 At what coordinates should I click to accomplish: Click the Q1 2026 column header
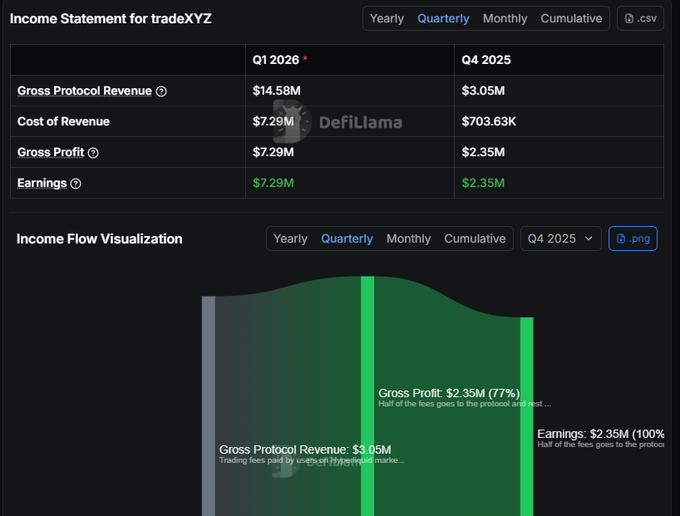click(x=276, y=60)
